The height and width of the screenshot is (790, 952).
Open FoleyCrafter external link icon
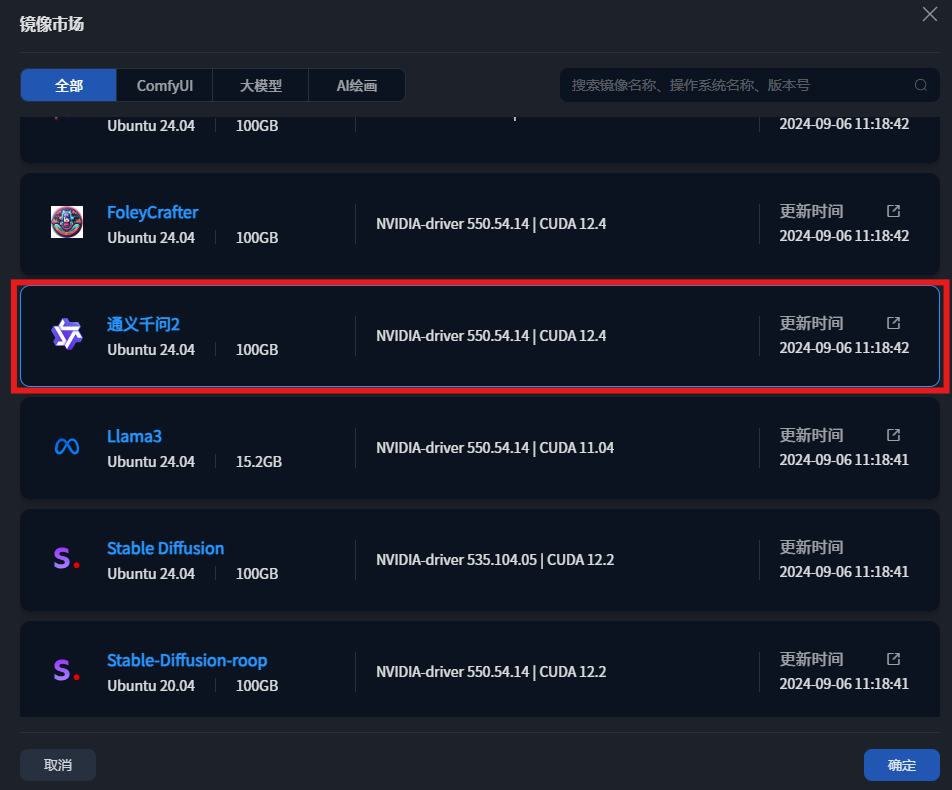[x=894, y=211]
